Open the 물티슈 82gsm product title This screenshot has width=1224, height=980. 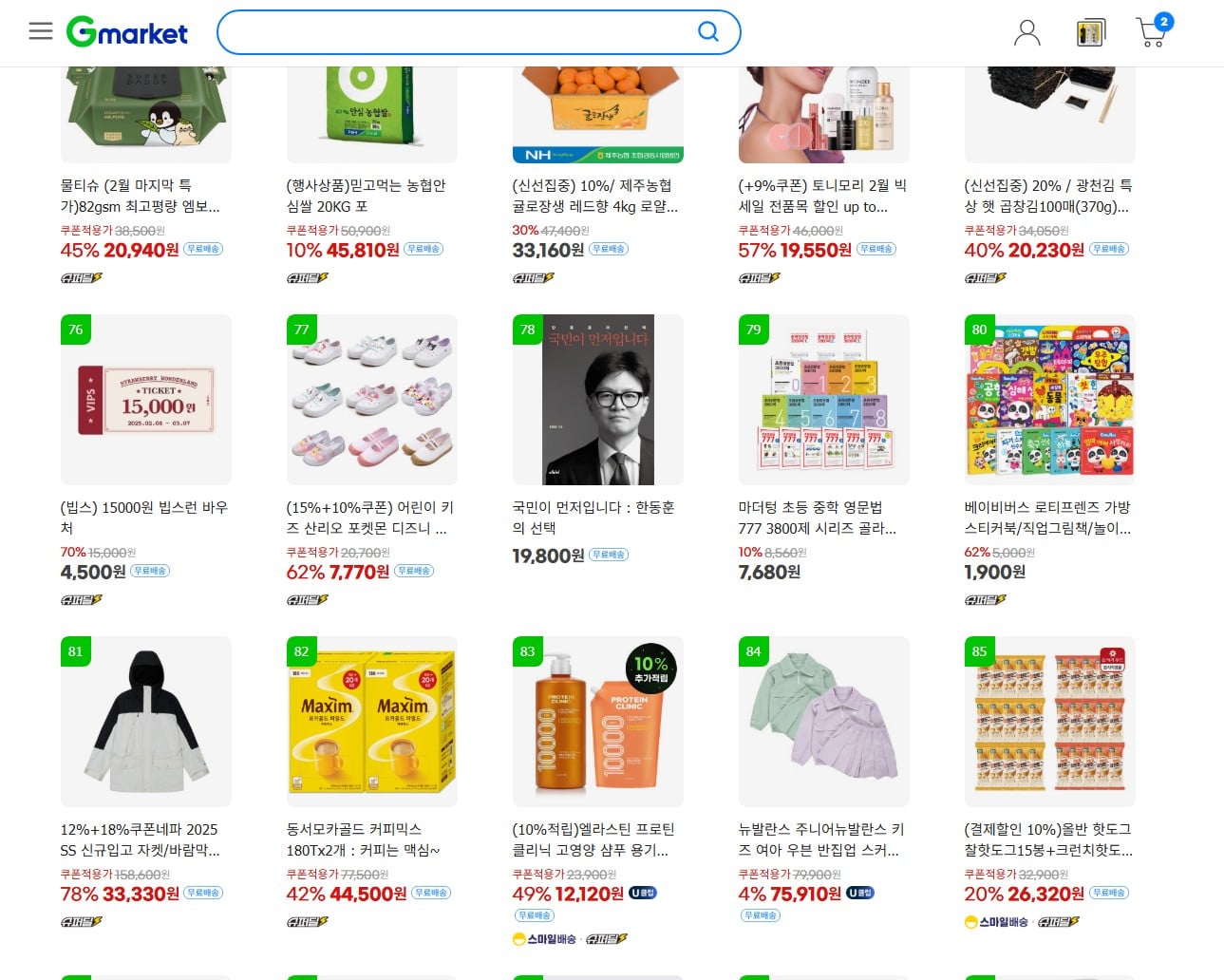tap(141, 196)
